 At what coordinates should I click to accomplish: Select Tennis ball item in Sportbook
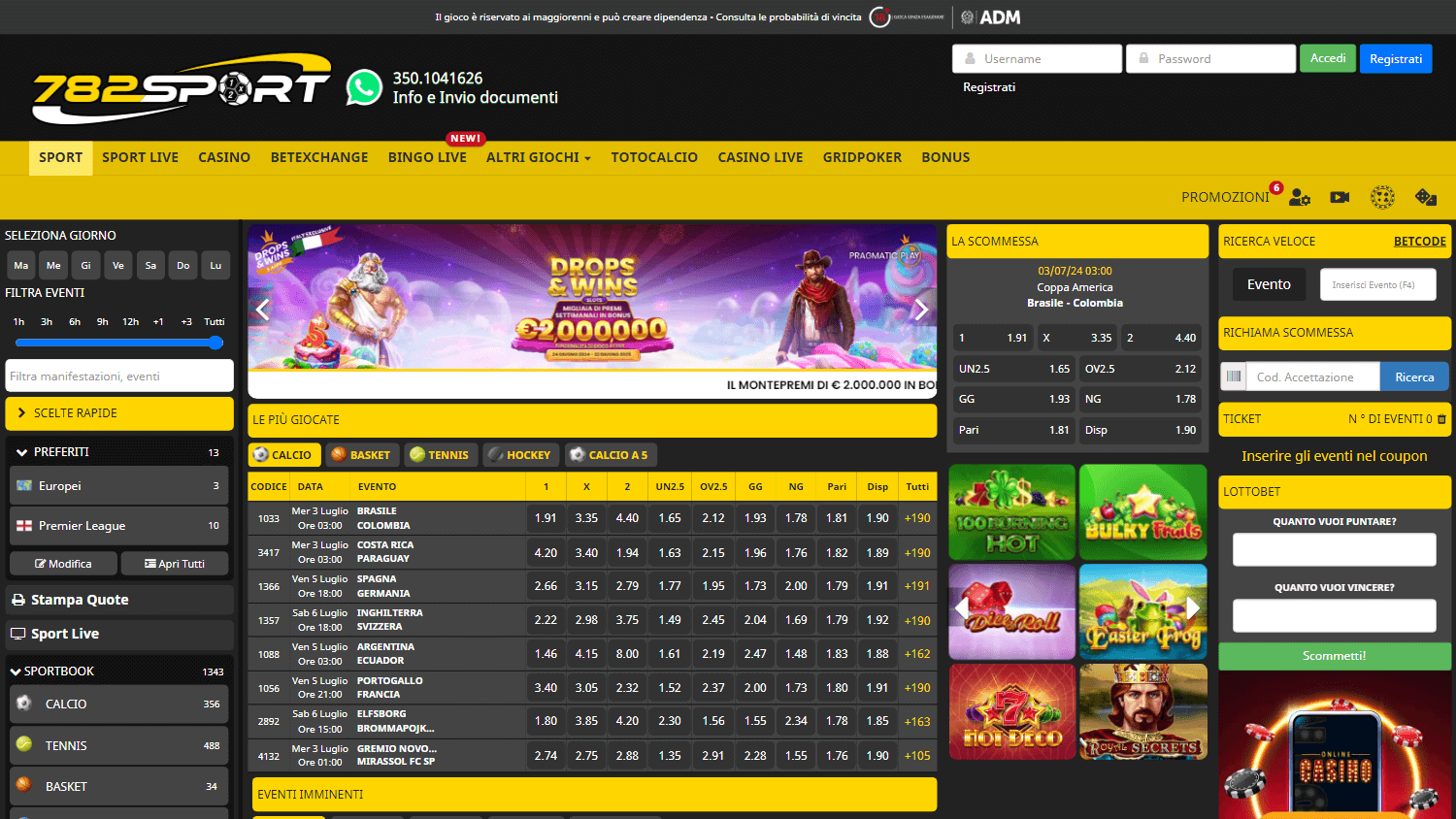pyautogui.click(x=119, y=745)
